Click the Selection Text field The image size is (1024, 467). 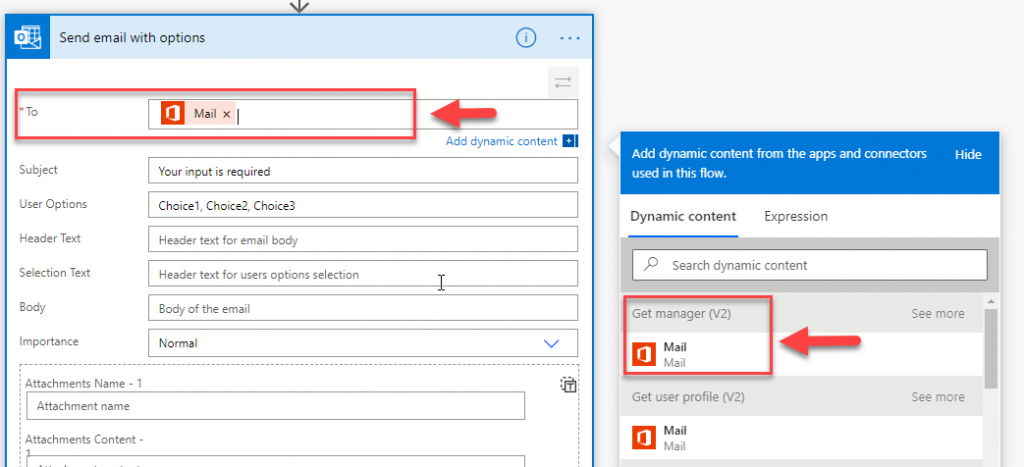click(363, 274)
